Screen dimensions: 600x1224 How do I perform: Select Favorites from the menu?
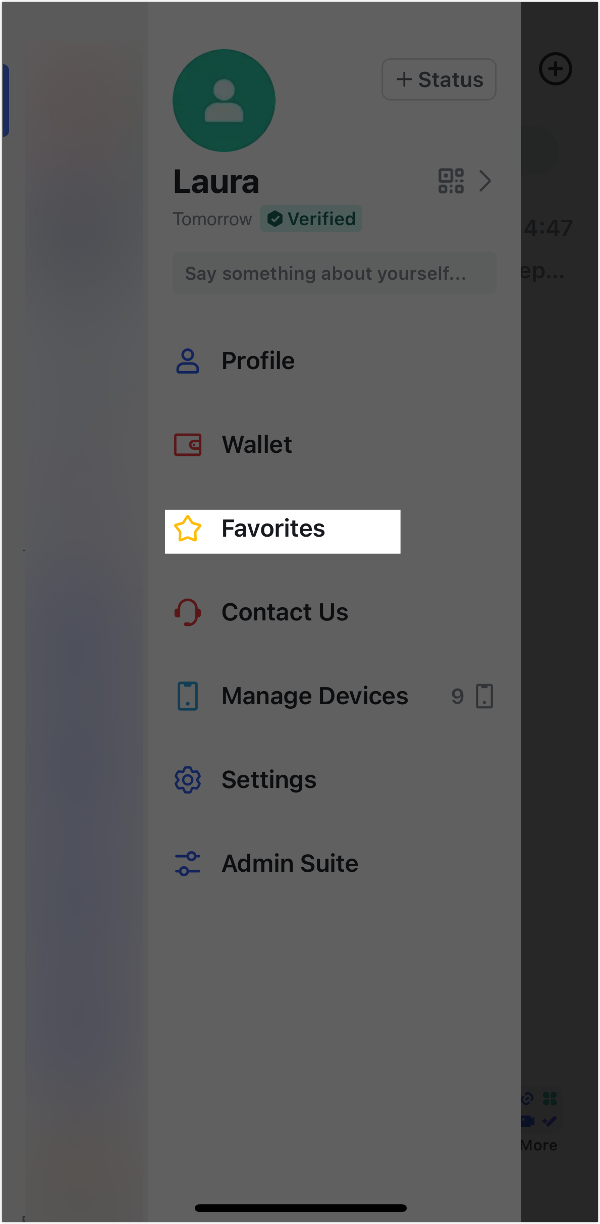(272, 528)
